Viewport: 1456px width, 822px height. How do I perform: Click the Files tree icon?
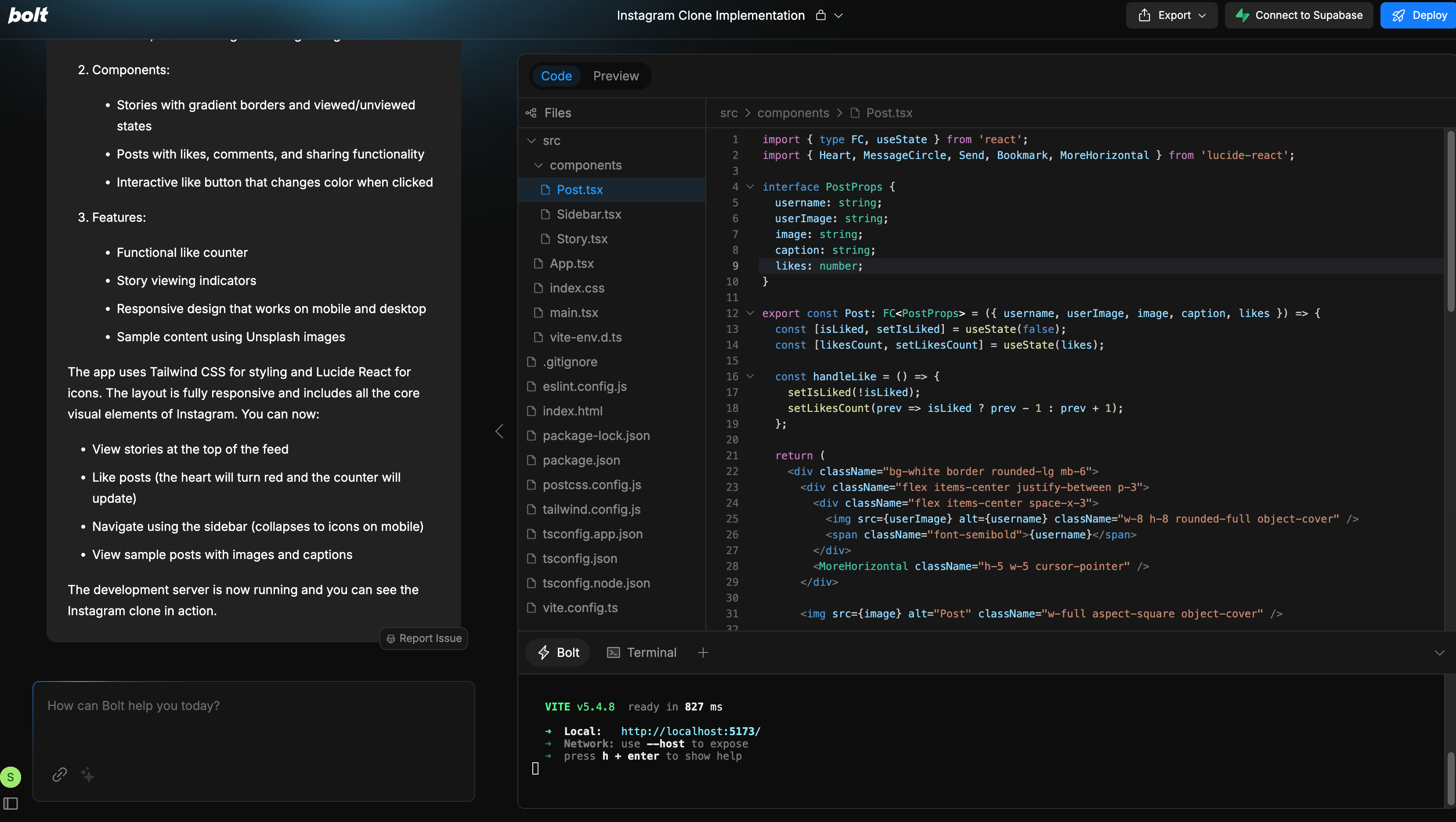531,113
